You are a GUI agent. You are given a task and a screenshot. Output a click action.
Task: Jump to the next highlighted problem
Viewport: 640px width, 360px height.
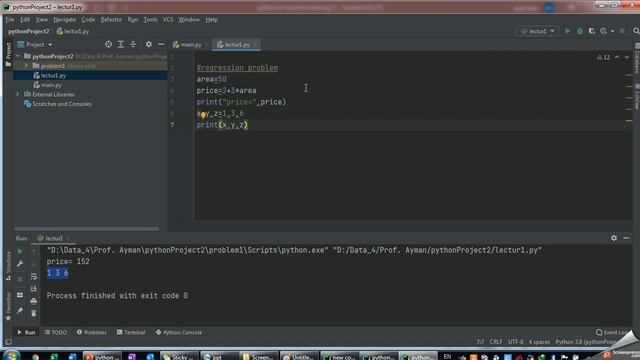(627, 57)
